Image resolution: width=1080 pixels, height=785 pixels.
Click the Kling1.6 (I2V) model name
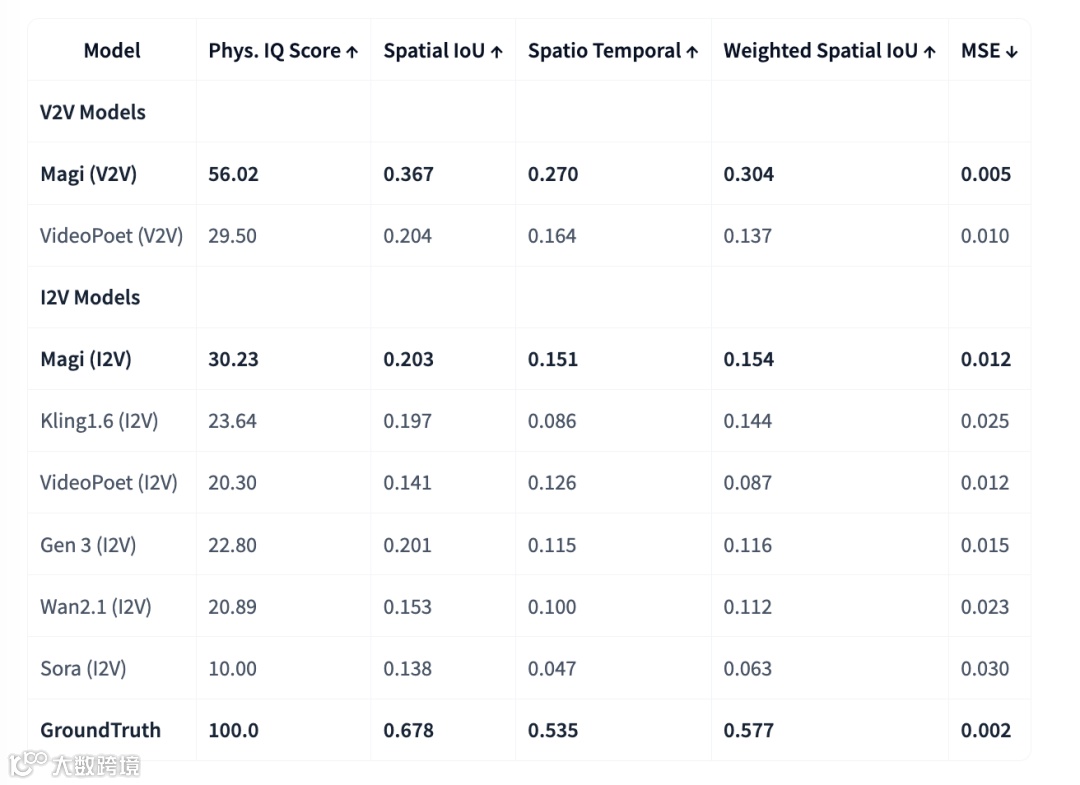tap(99, 421)
